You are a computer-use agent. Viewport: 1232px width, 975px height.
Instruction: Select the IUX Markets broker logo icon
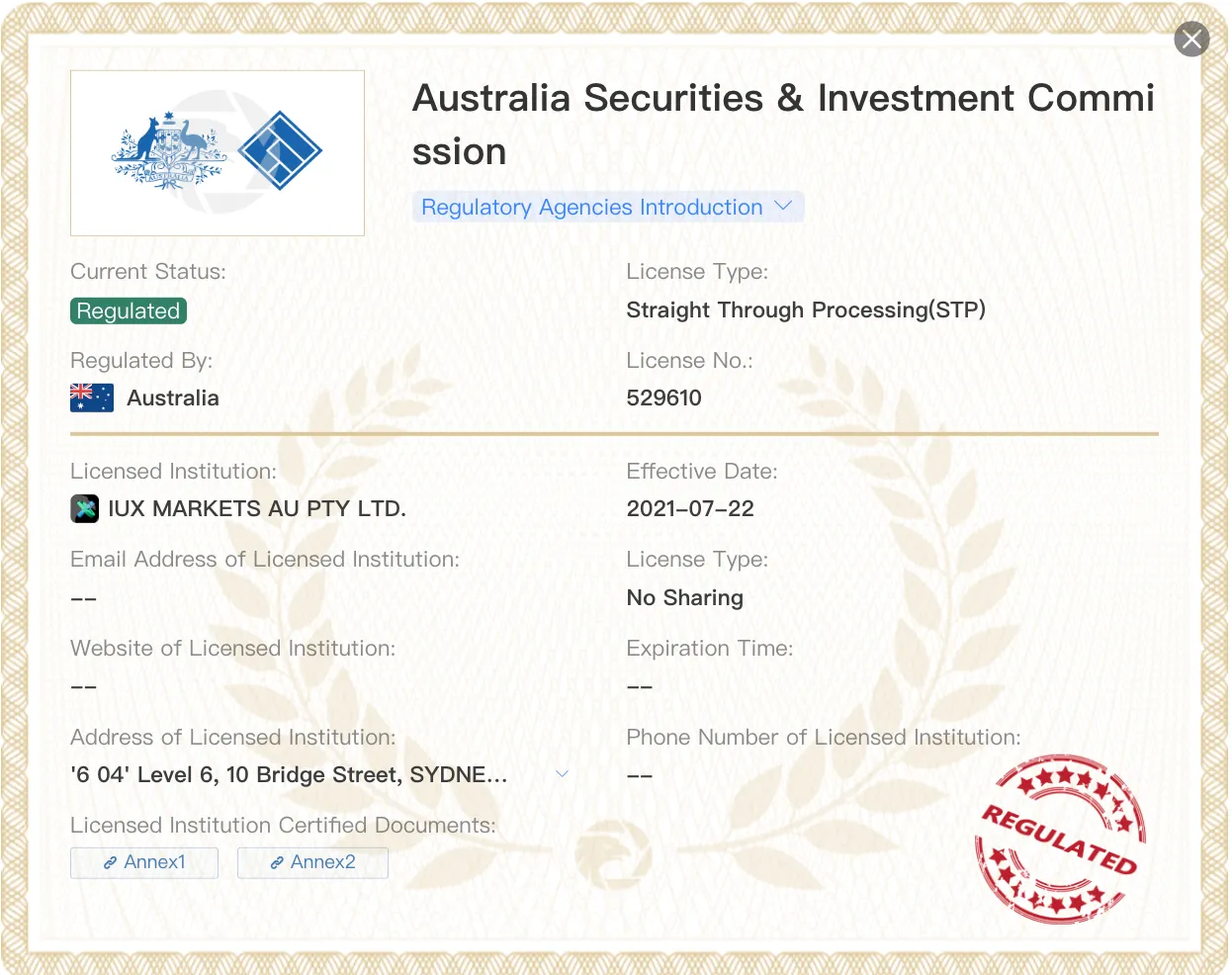(85, 508)
